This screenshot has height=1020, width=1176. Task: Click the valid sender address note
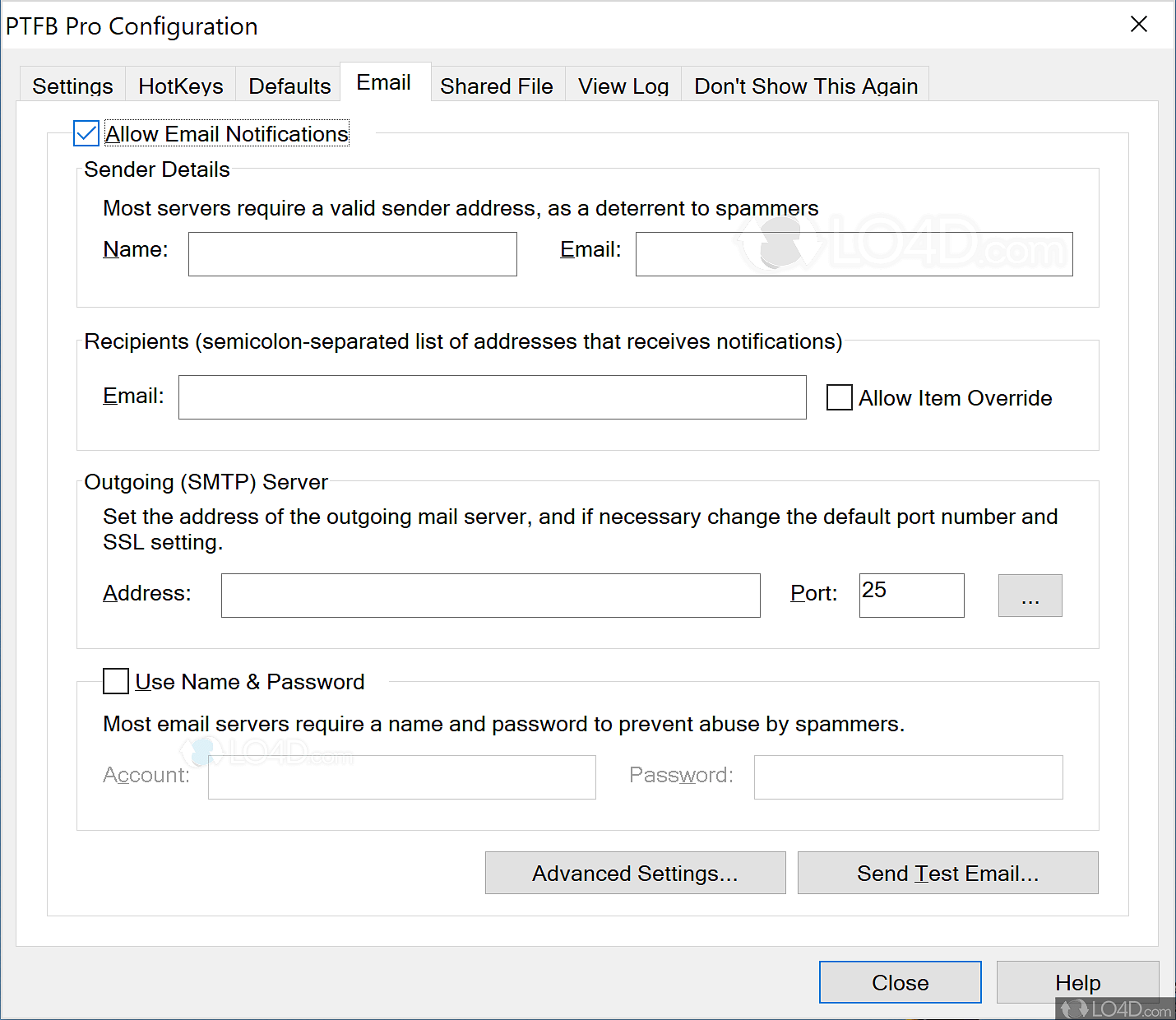click(x=461, y=208)
